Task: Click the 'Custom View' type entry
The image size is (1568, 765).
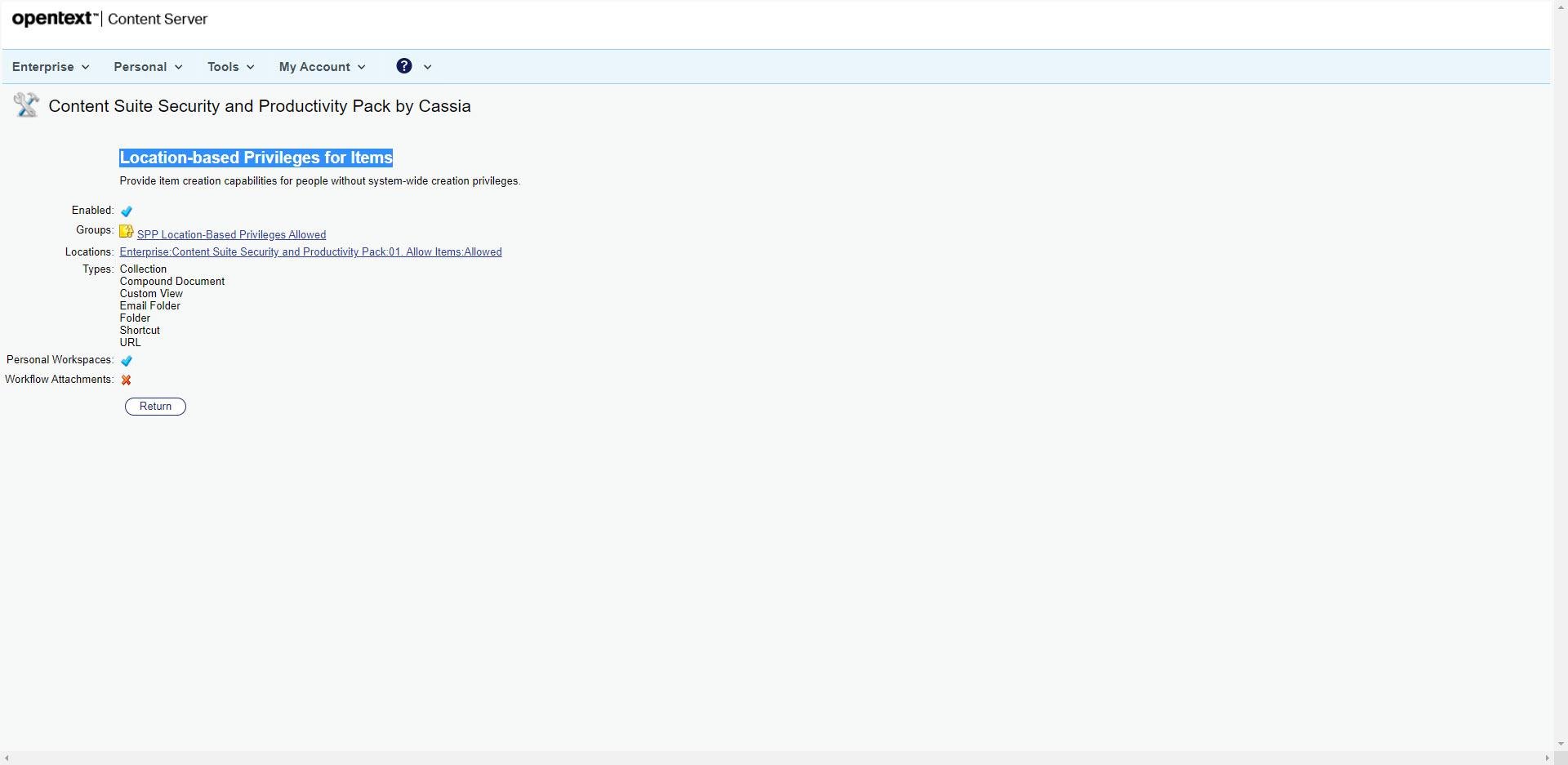Action: click(151, 294)
